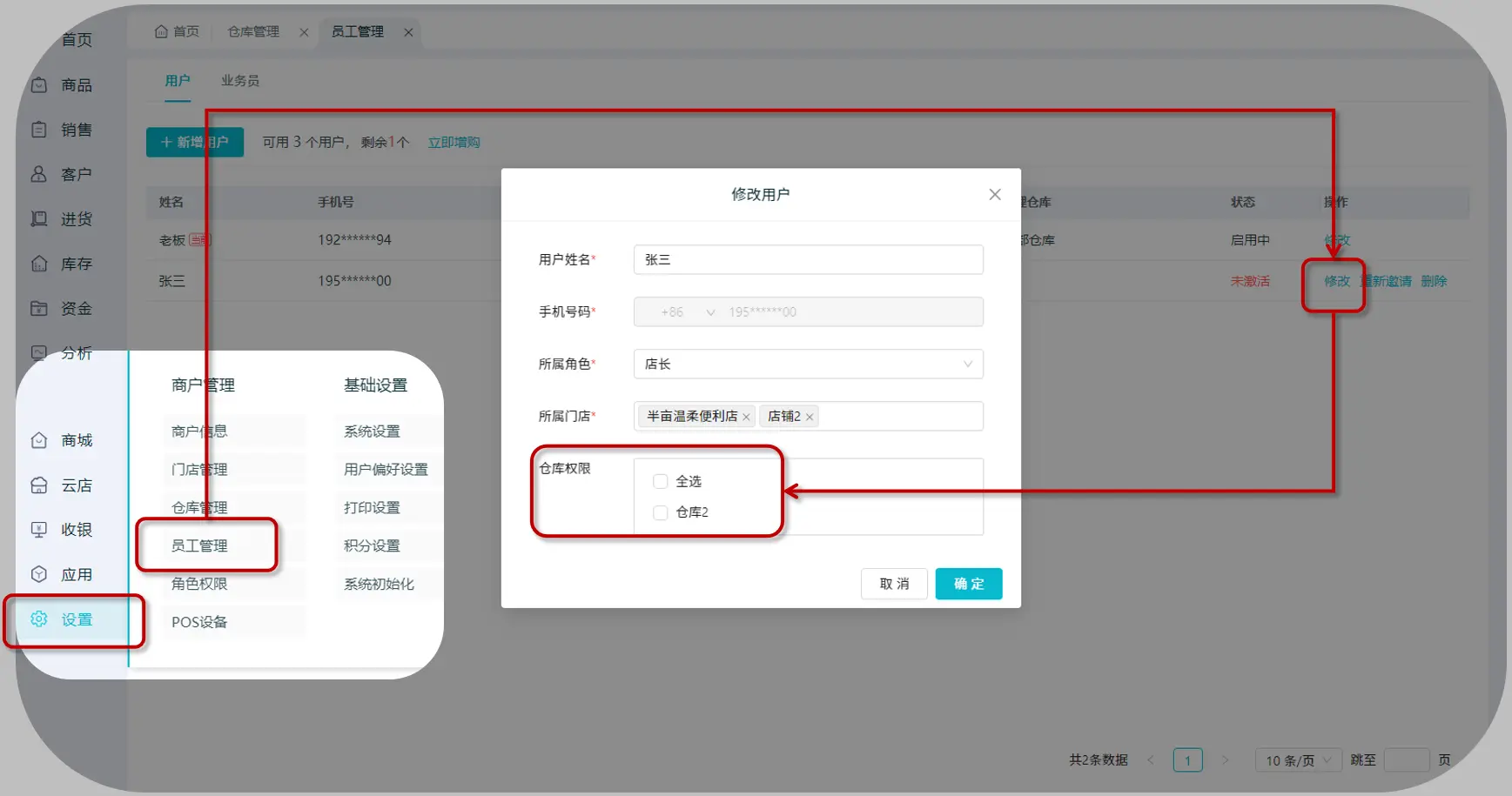1512x796 pixels.
Task: Open the 客户 sidebar icon
Action: [x=39, y=174]
